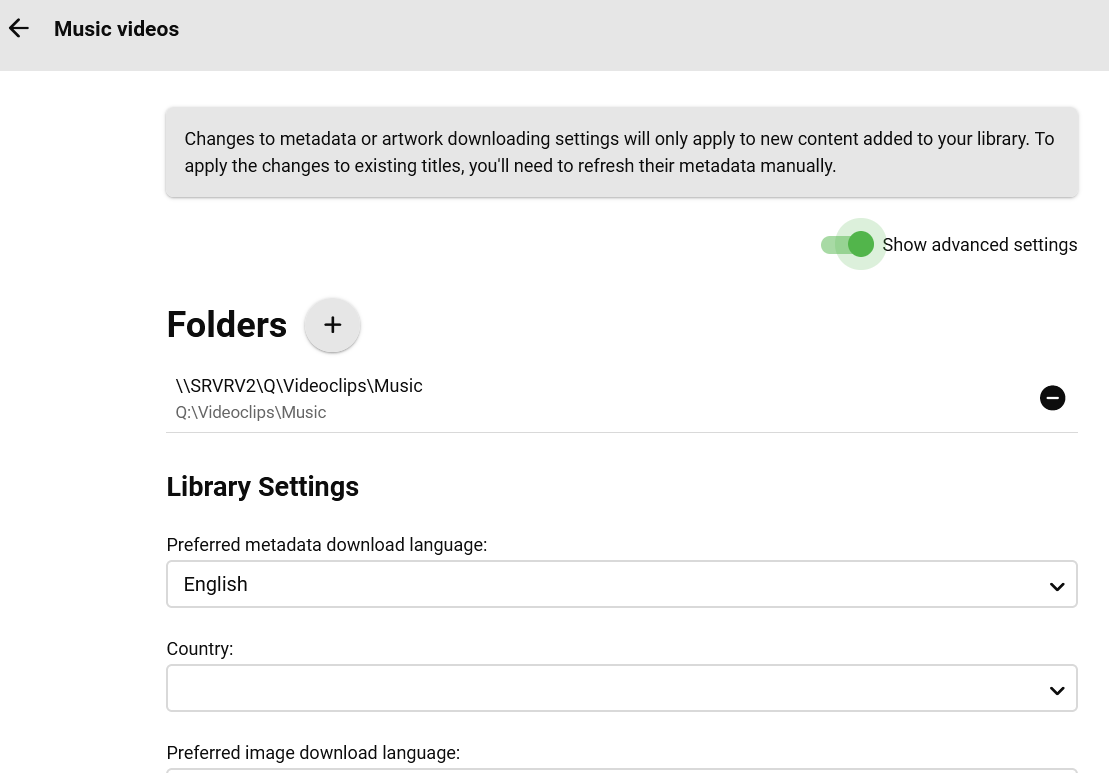The height and width of the screenshot is (773, 1109).
Task: Click the \\SRVRV2\Q\Videoclips\Music network path
Action: pos(299,386)
